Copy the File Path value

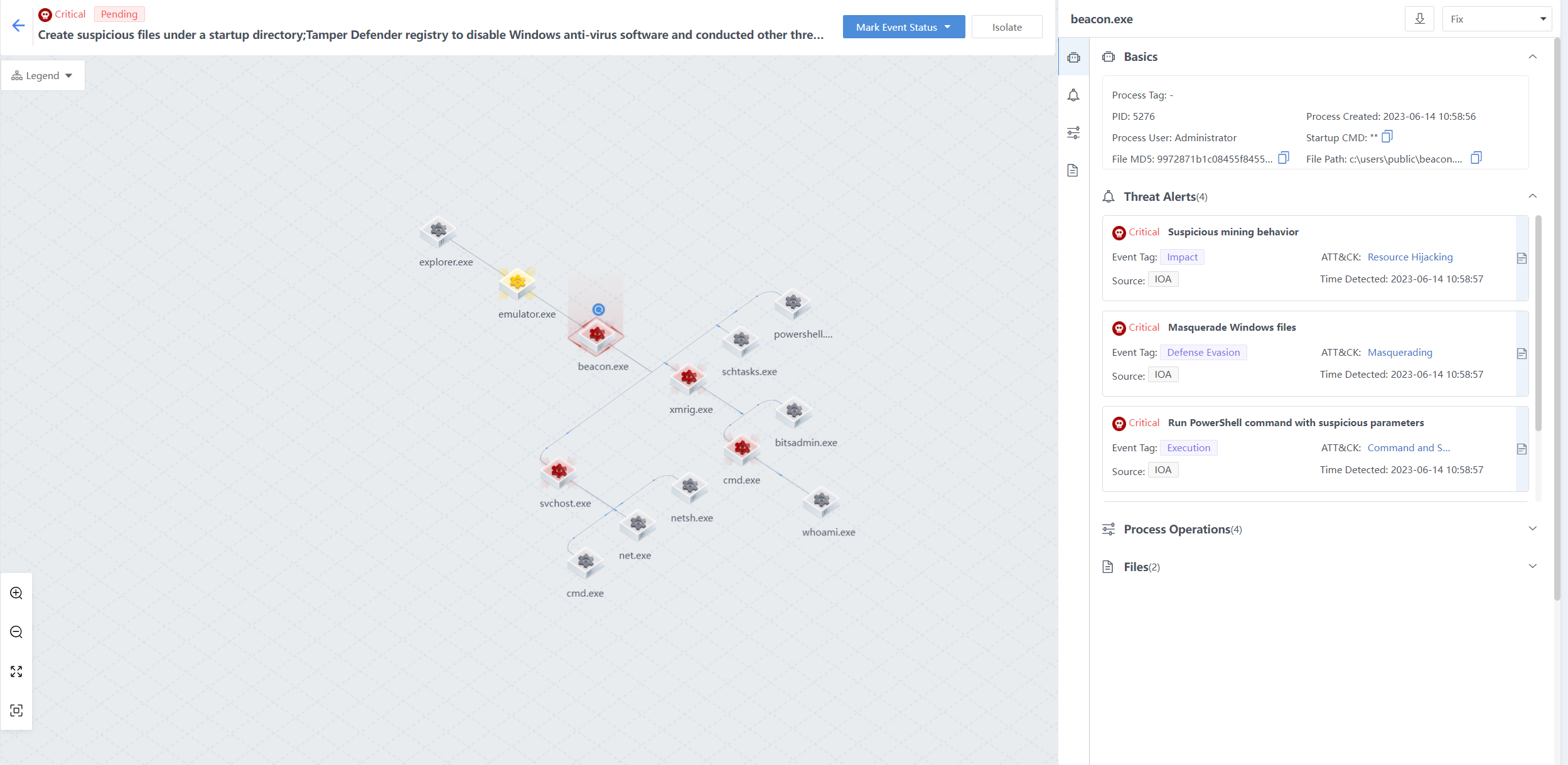pyautogui.click(x=1476, y=158)
